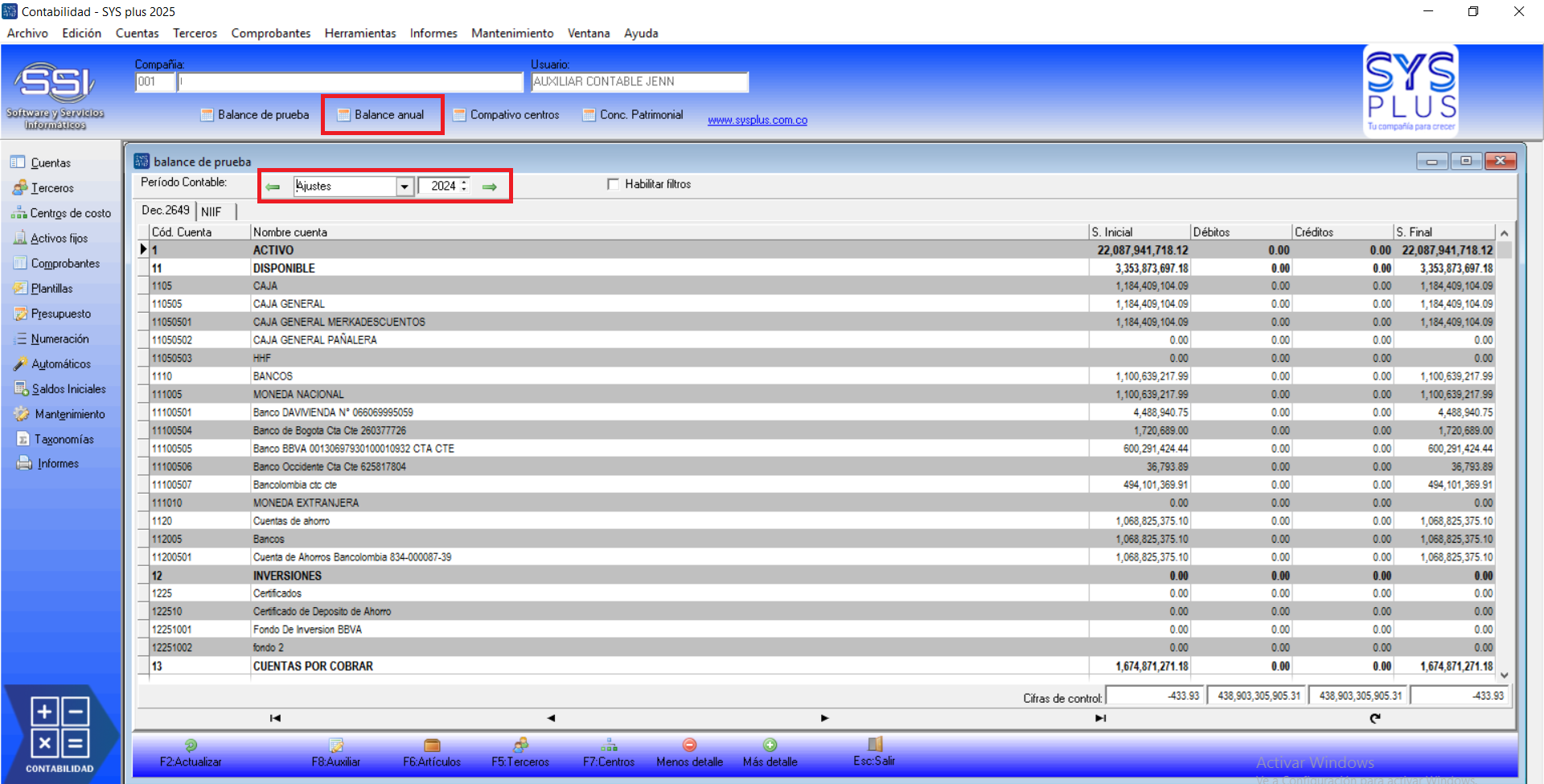Screen dimensions: 1544x784
Task: Open the Herramientas menu
Action: [x=360, y=33]
